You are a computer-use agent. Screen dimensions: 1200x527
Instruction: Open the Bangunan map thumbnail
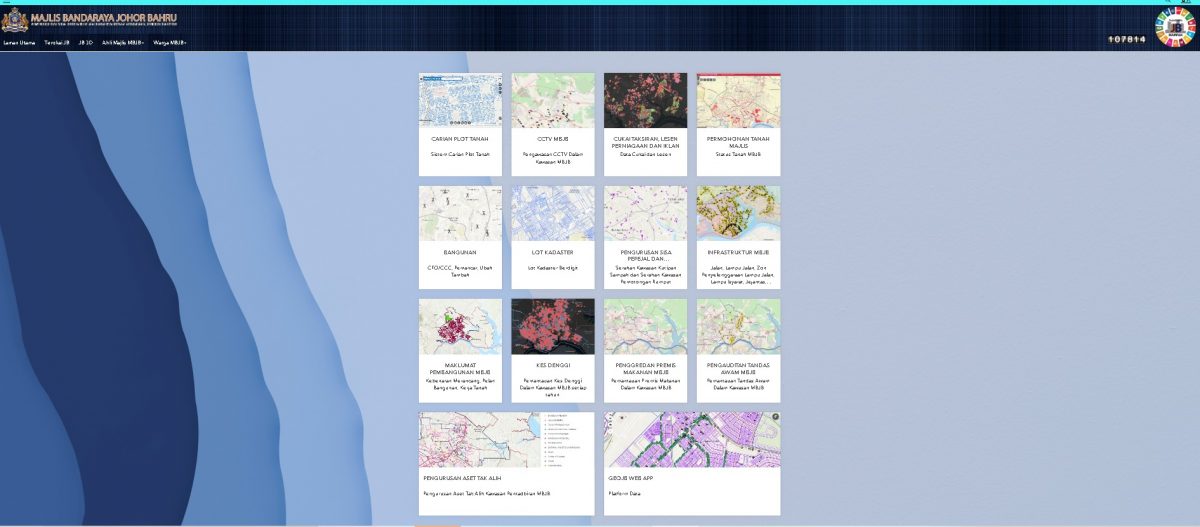[460, 214]
